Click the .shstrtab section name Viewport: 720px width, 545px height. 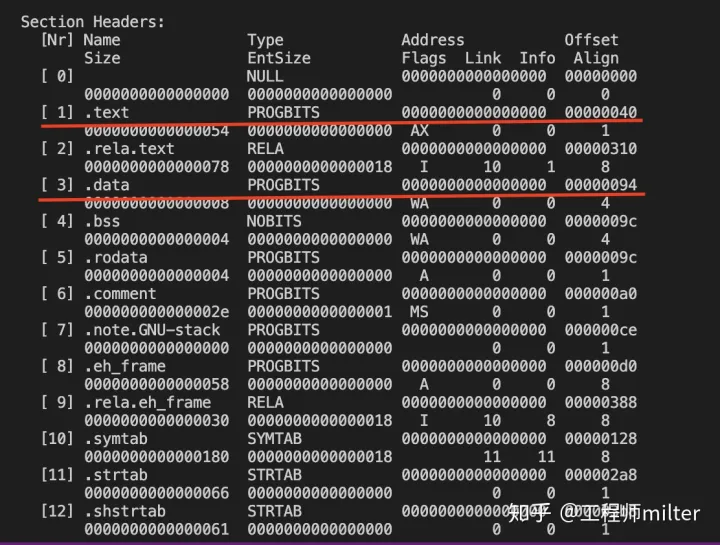point(125,511)
